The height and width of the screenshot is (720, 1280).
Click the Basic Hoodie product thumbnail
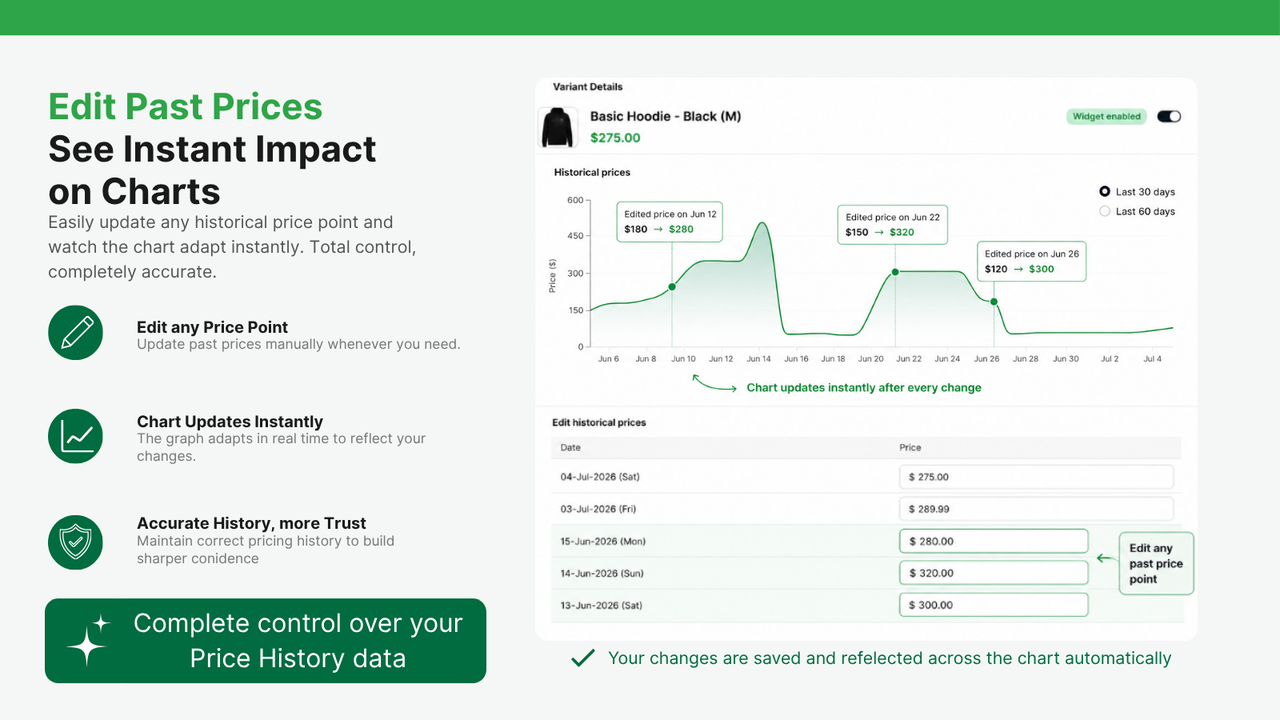point(558,128)
